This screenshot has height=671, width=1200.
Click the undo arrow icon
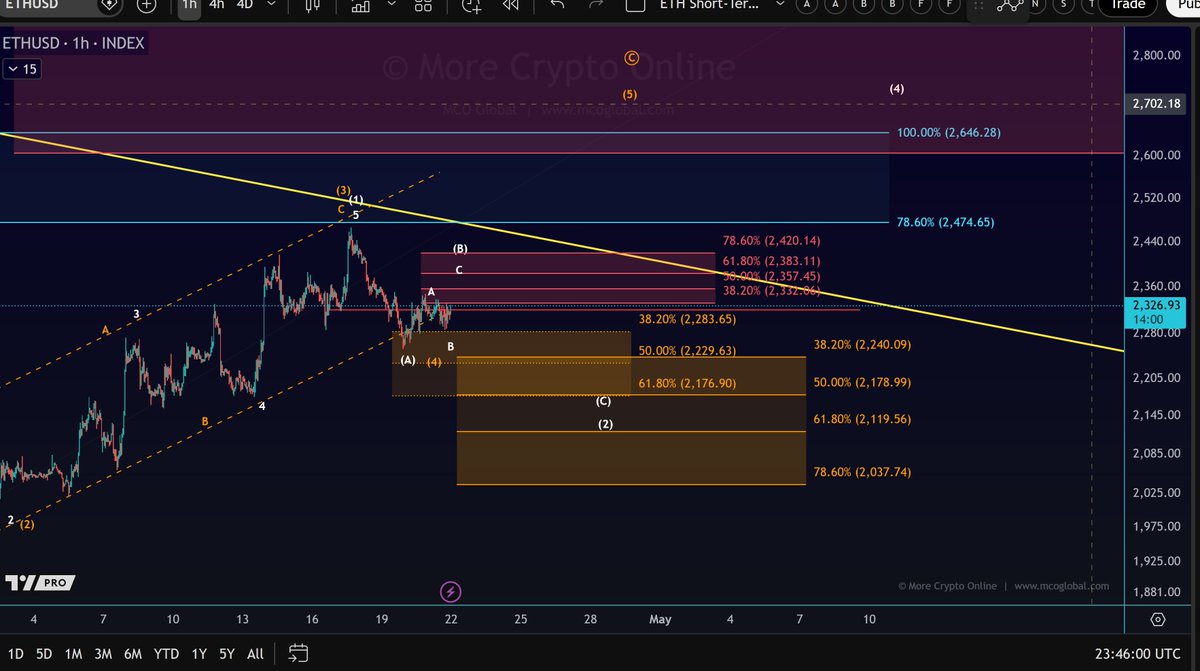click(x=557, y=4)
